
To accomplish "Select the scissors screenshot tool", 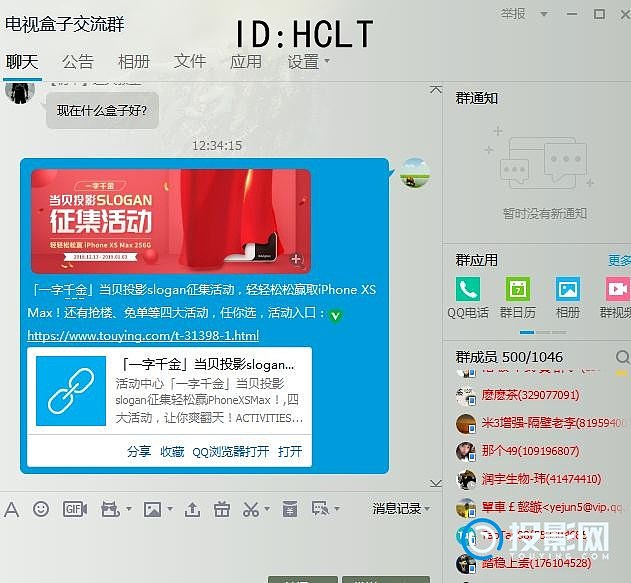I will click(x=251, y=509).
